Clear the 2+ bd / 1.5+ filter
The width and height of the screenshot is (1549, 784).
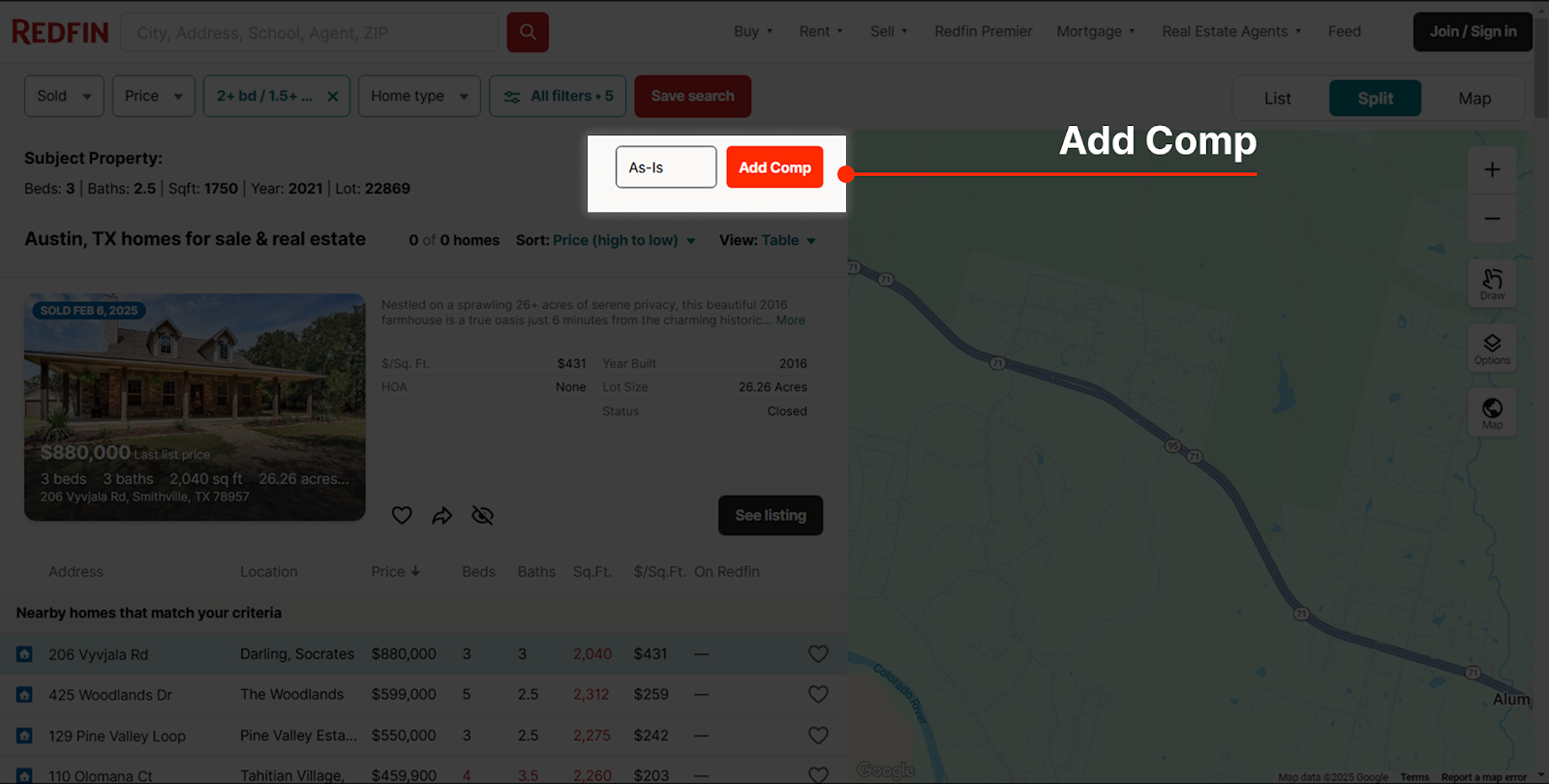point(333,97)
